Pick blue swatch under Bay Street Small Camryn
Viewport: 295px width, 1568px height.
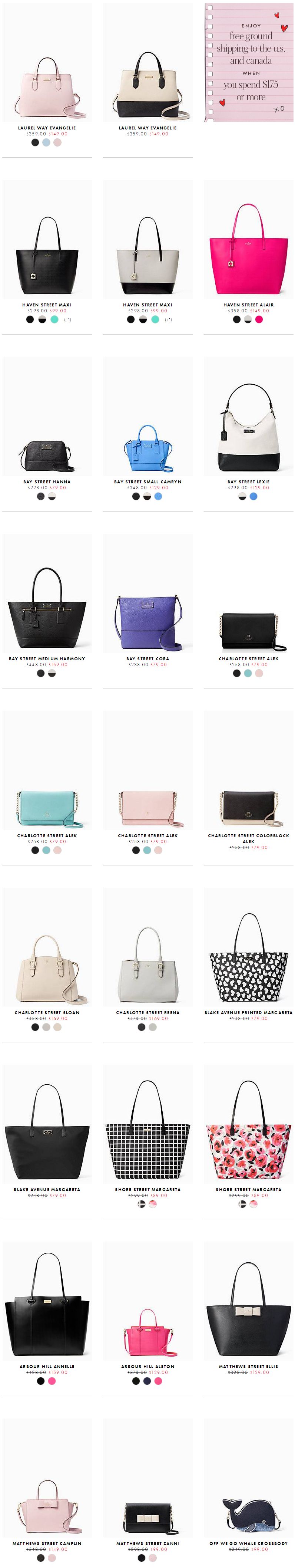point(158,497)
